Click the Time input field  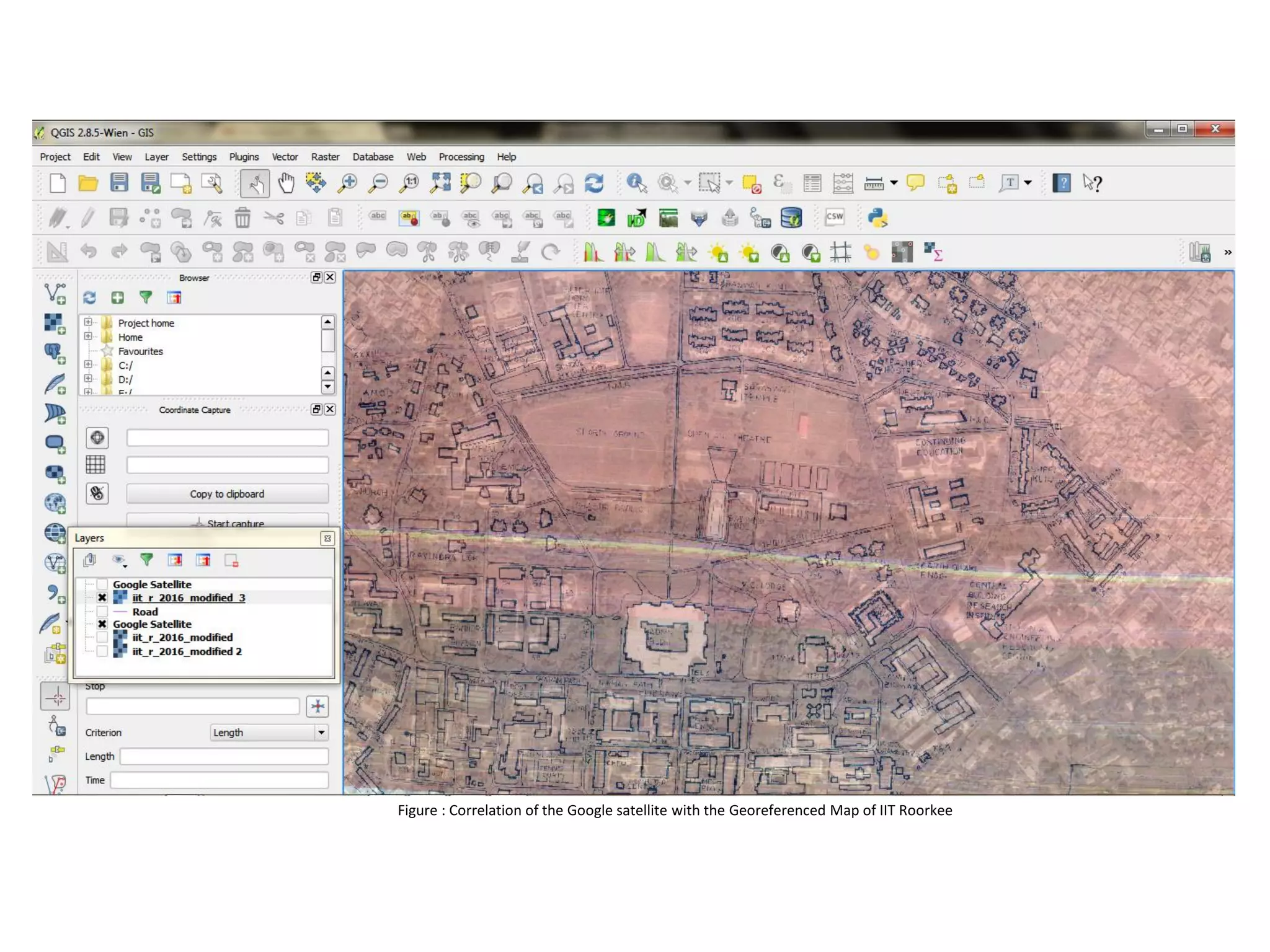coord(220,780)
